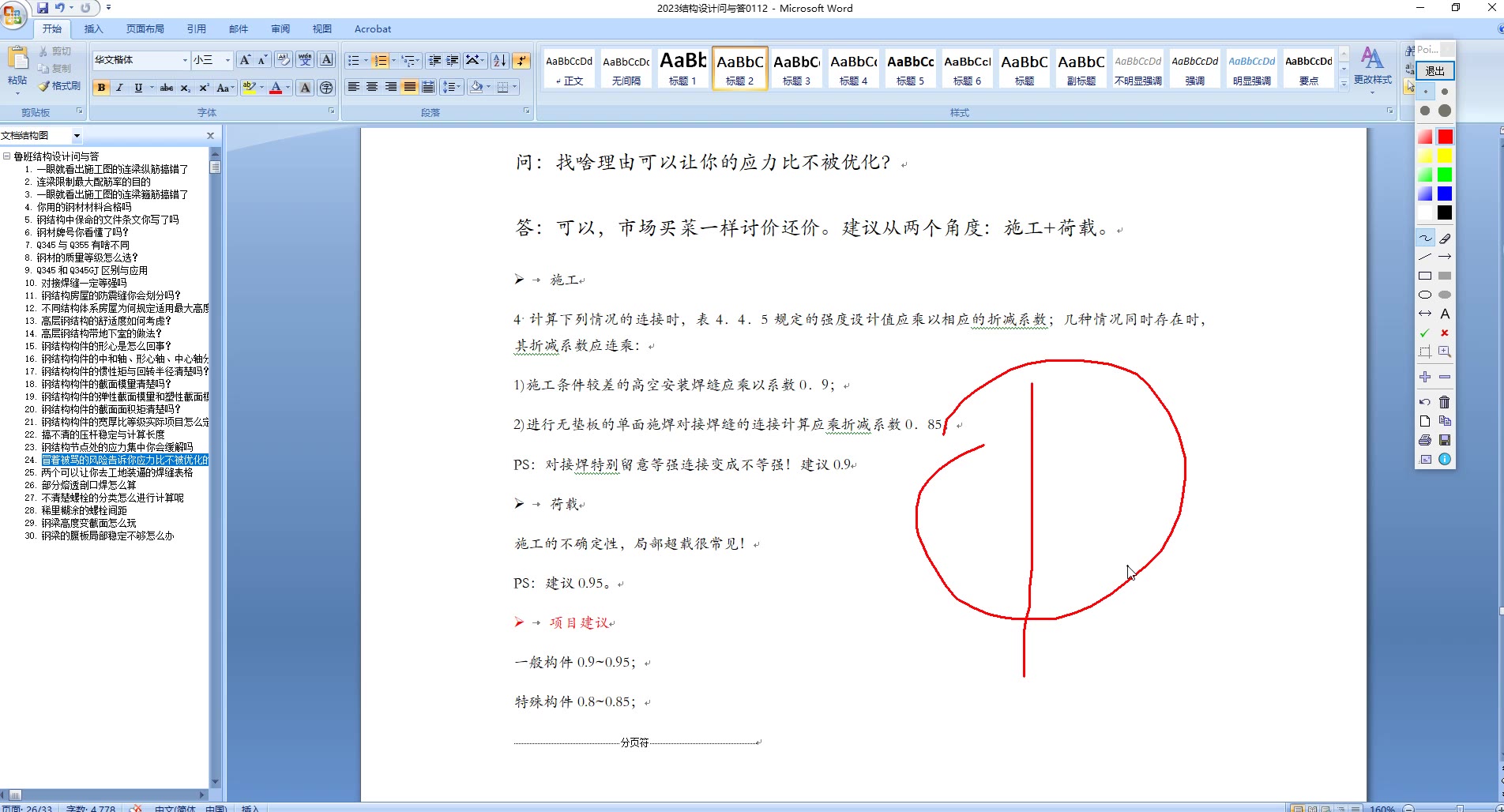
Task: Select the filled ellipse drawing tool
Action: click(1445, 295)
